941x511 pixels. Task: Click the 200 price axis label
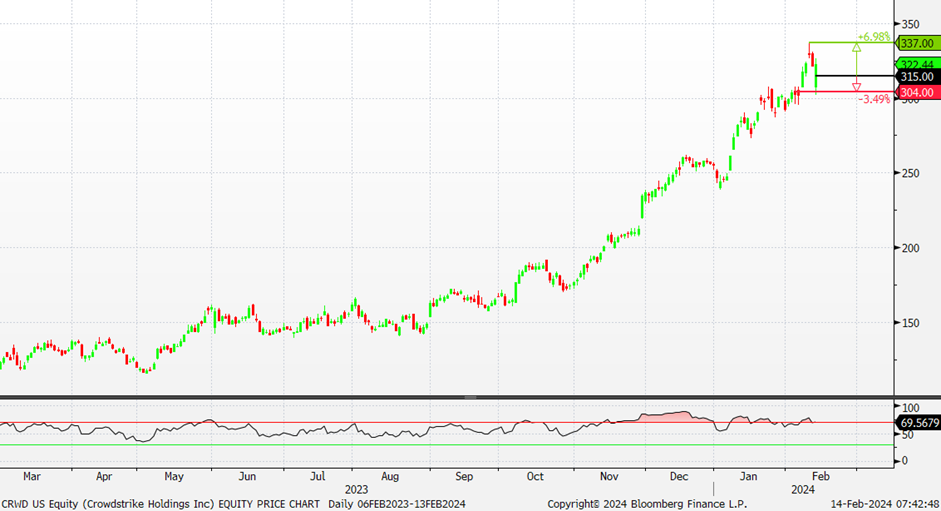tap(910, 248)
